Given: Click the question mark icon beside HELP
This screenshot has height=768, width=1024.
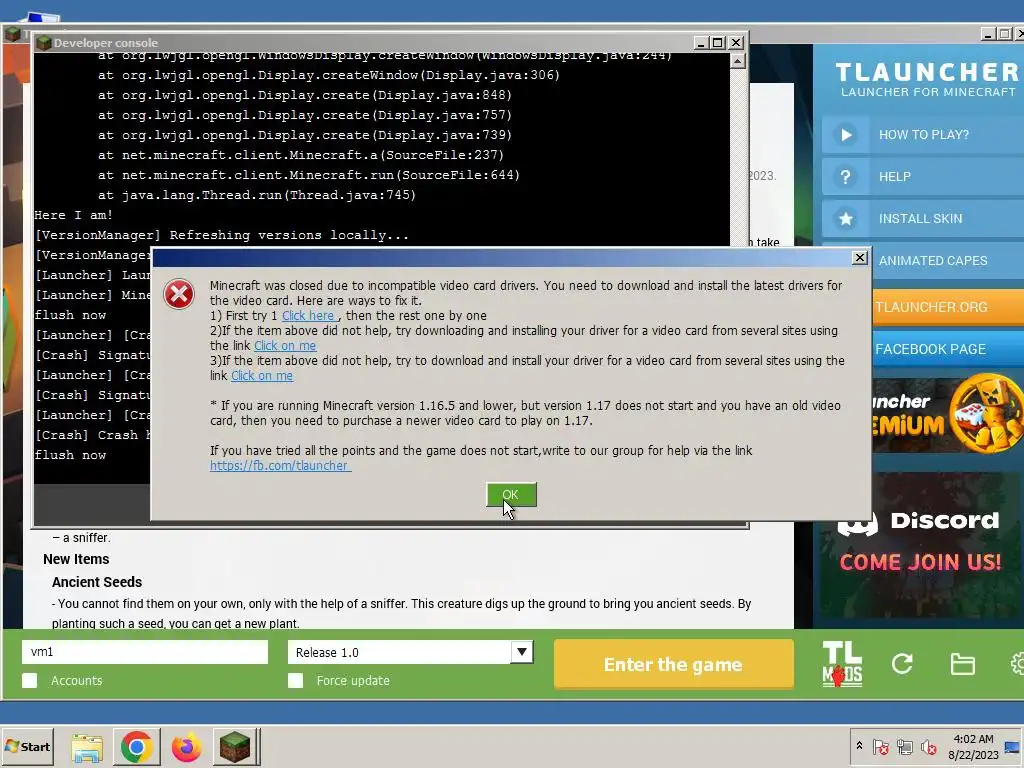Looking at the screenshot, I should [x=846, y=176].
